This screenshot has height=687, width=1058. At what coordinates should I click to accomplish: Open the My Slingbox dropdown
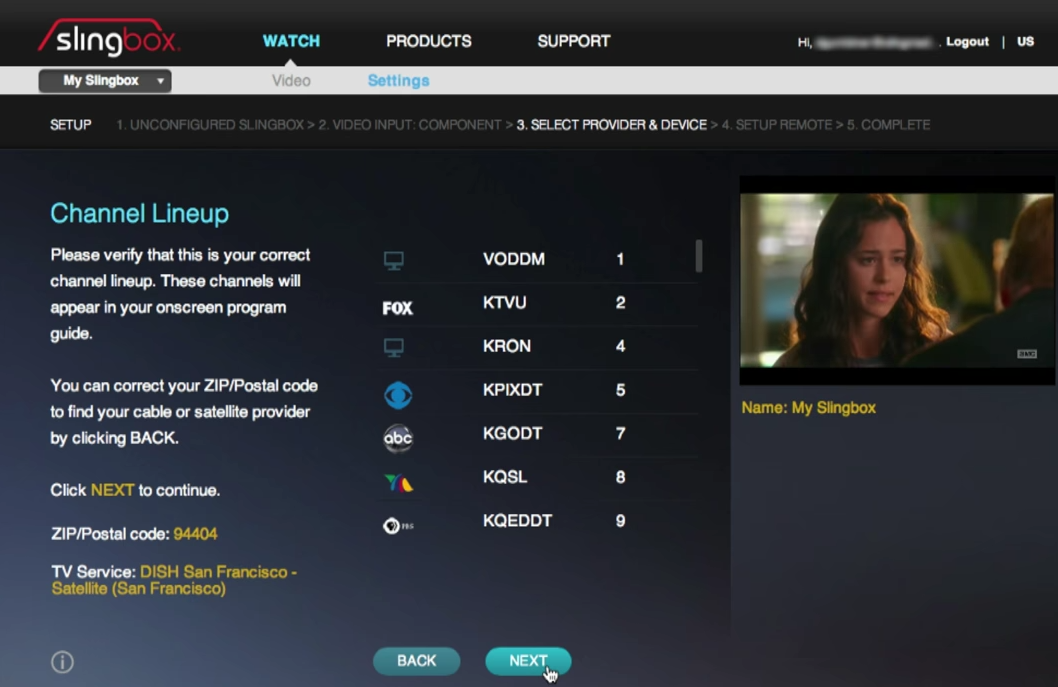pos(95,81)
